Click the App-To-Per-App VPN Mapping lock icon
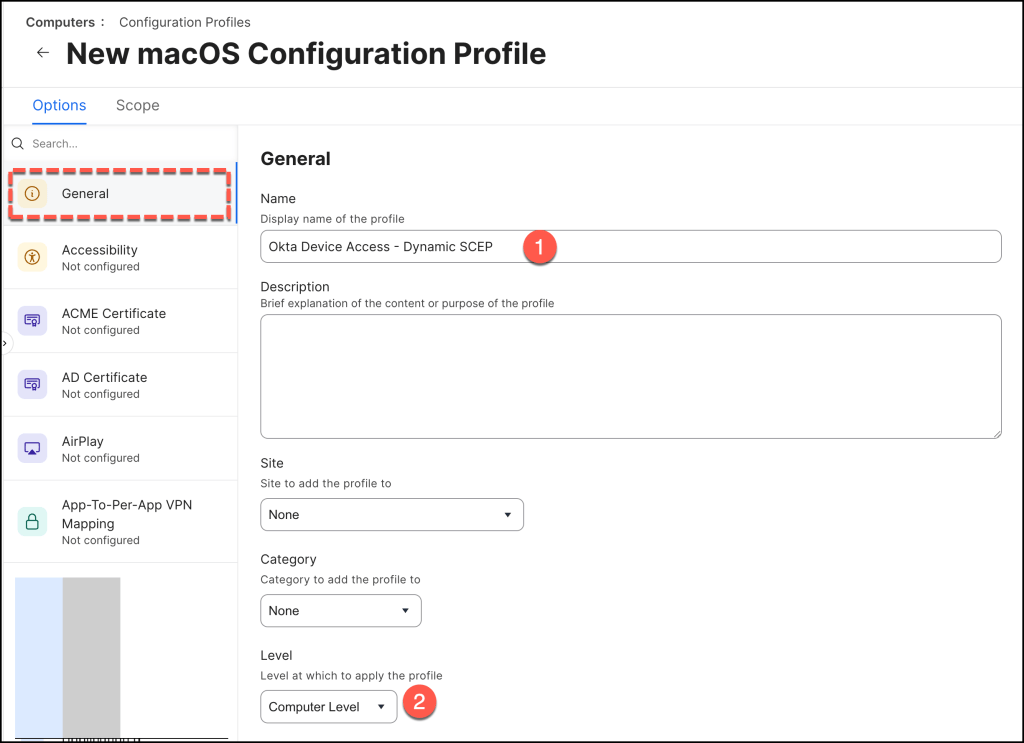This screenshot has height=743, width=1024. [x=32, y=521]
